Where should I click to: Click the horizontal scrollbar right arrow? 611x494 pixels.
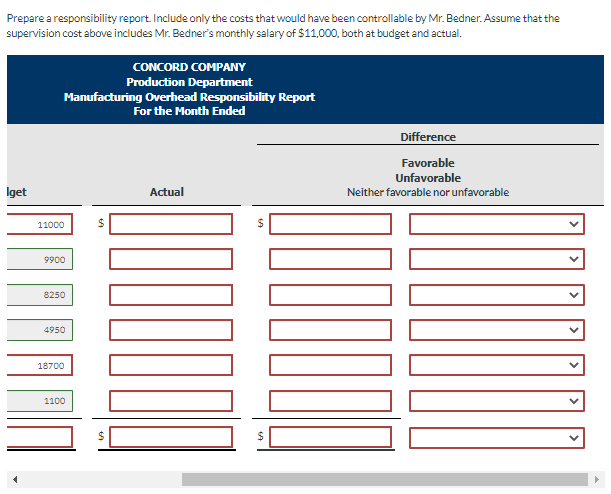[597, 480]
